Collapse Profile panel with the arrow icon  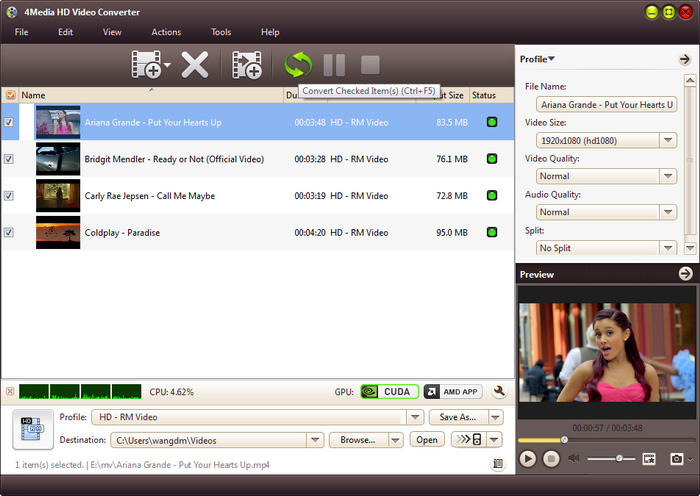(x=684, y=59)
